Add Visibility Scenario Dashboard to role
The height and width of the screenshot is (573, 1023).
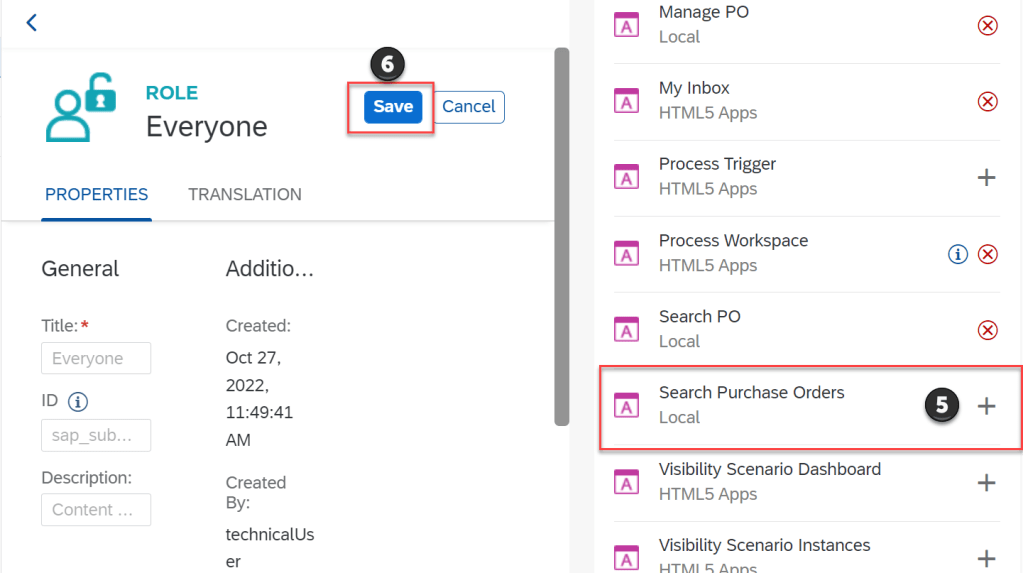click(x=986, y=482)
